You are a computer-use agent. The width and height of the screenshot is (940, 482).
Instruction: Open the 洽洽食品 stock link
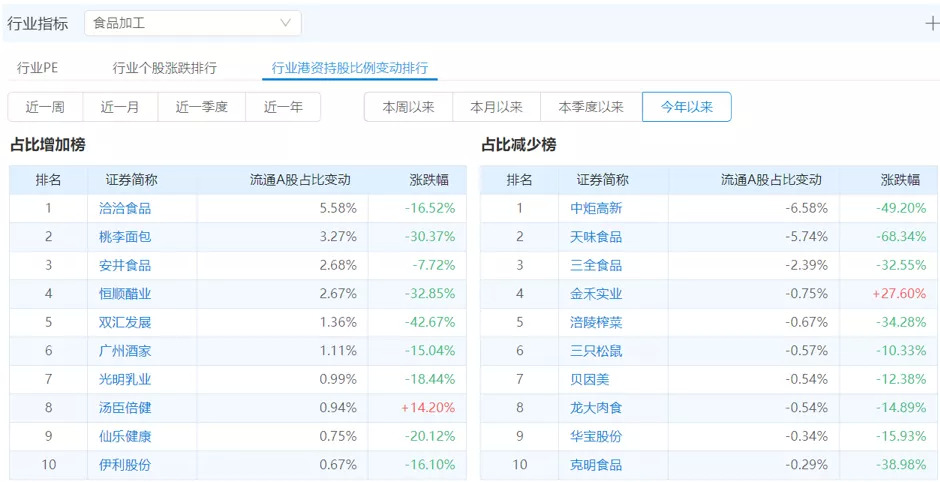point(125,209)
